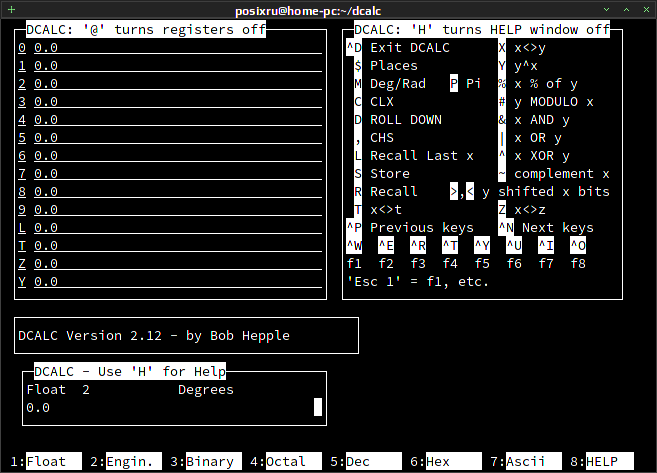The width and height of the screenshot is (657, 473).
Task: Click the ^U key above f6
Action: pos(514,246)
